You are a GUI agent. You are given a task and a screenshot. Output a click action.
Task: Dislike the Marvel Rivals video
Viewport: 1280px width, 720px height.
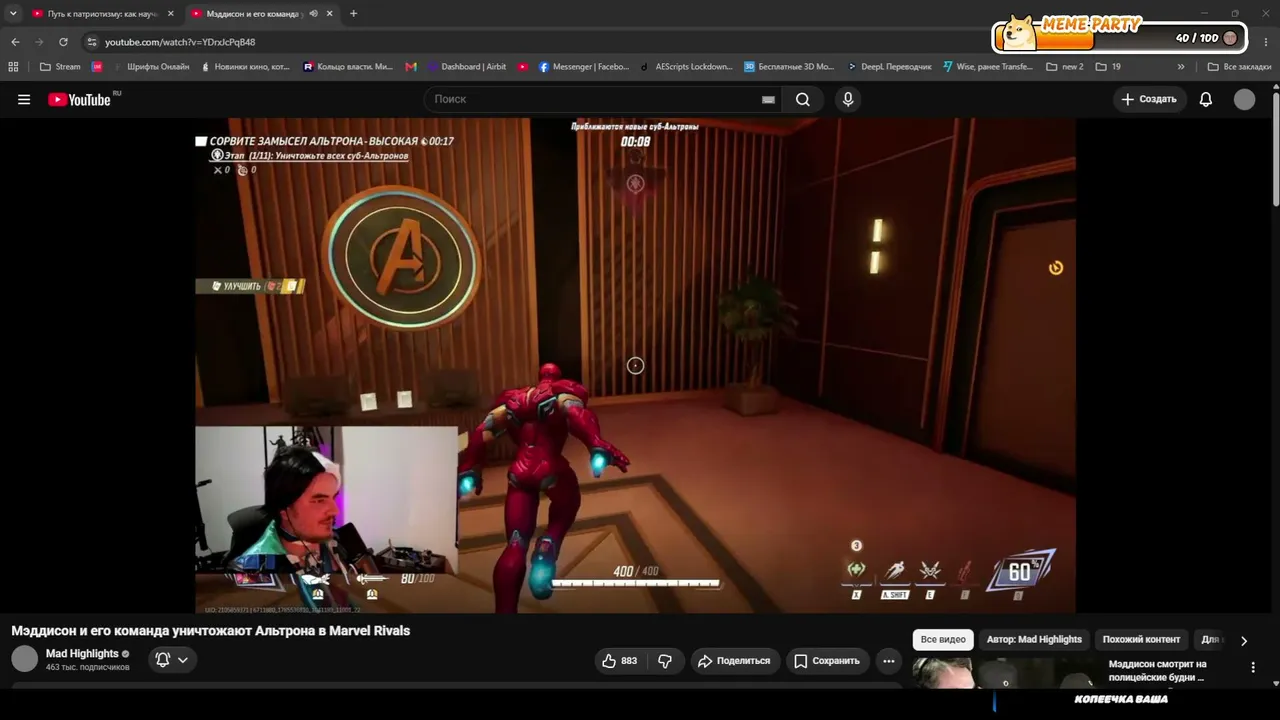[x=665, y=660]
